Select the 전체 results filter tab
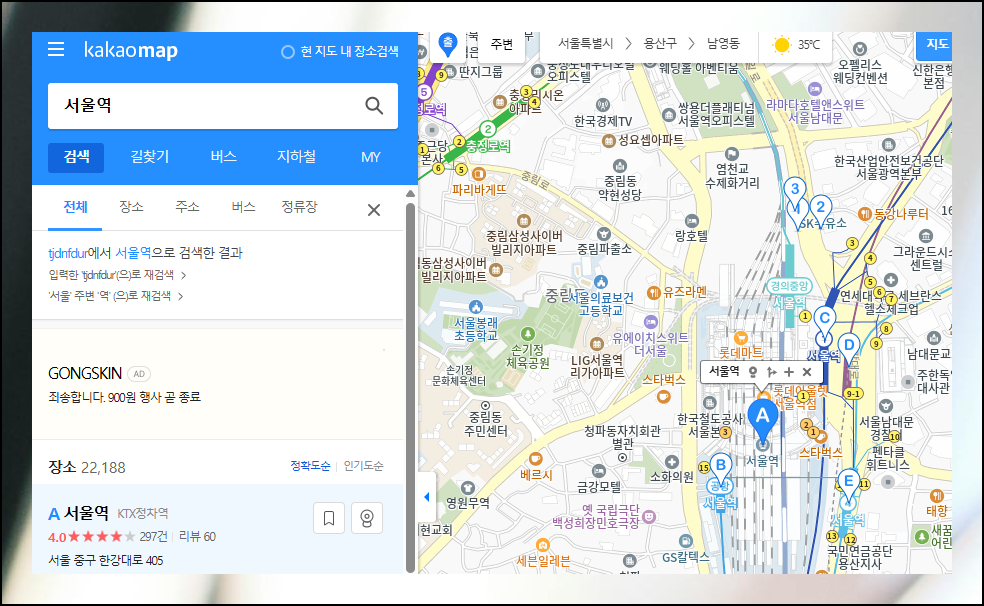The width and height of the screenshot is (984, 606). pyautogui.click(x=75, y=207)
